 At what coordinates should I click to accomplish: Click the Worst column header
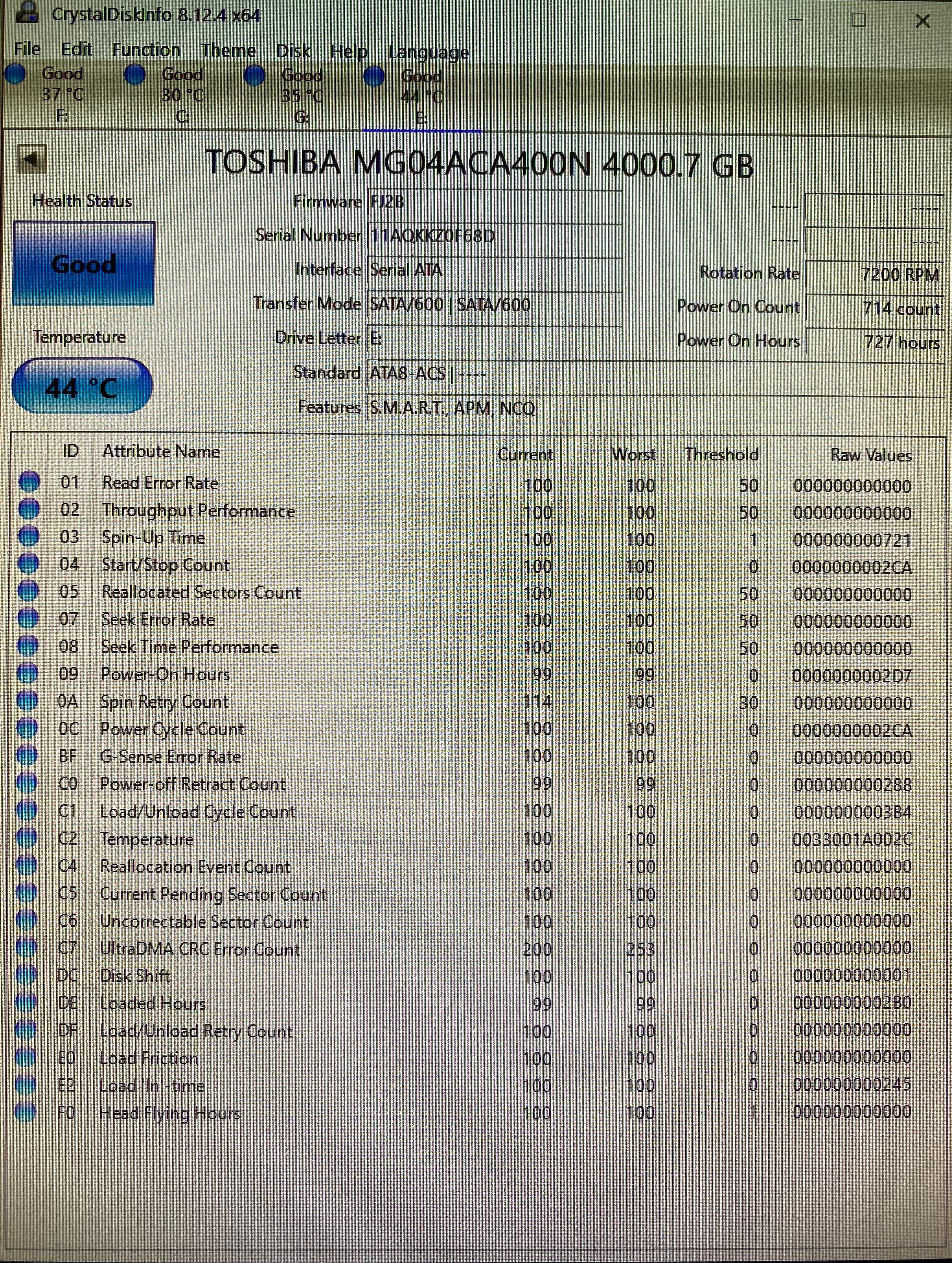[634, 455]
